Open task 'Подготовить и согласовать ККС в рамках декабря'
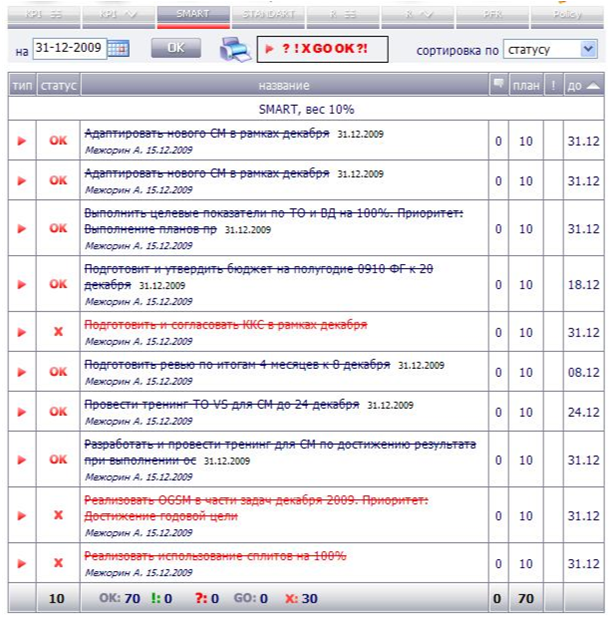The width and height of the screenshot is (611, 617). coord(225,325)
